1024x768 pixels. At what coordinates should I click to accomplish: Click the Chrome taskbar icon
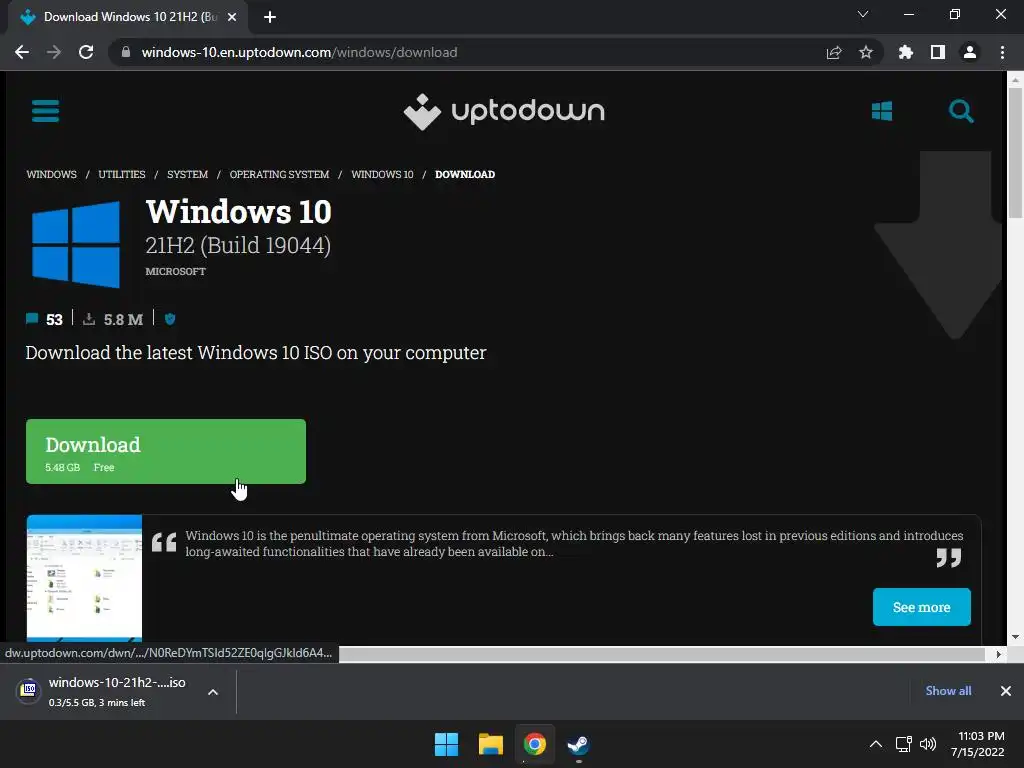pyautogui.click(x=534, y=744)
